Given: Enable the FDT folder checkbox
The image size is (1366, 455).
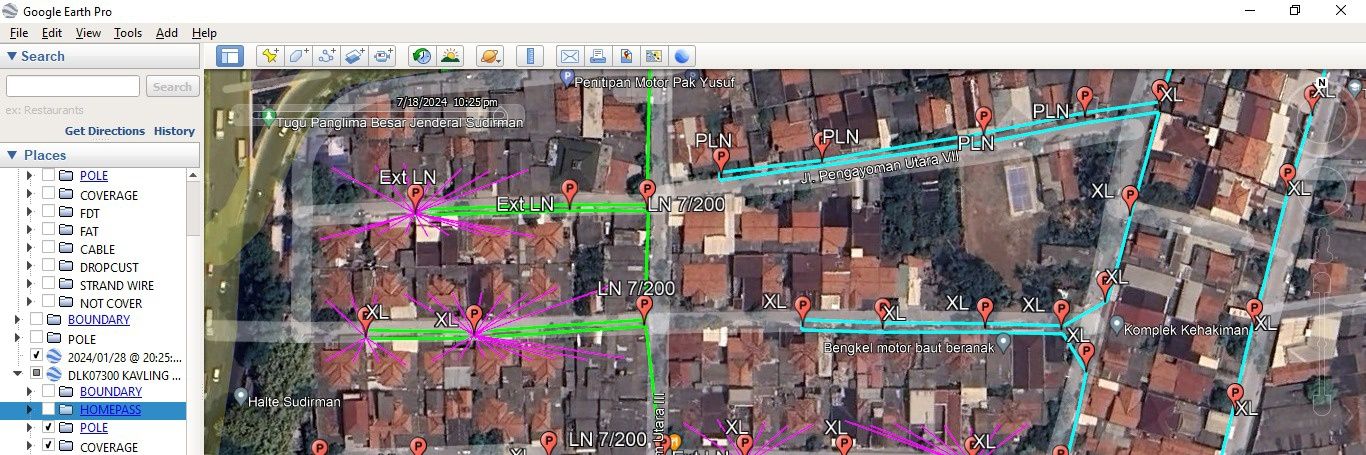Looking at the screenshot, I should coord(48,213).
